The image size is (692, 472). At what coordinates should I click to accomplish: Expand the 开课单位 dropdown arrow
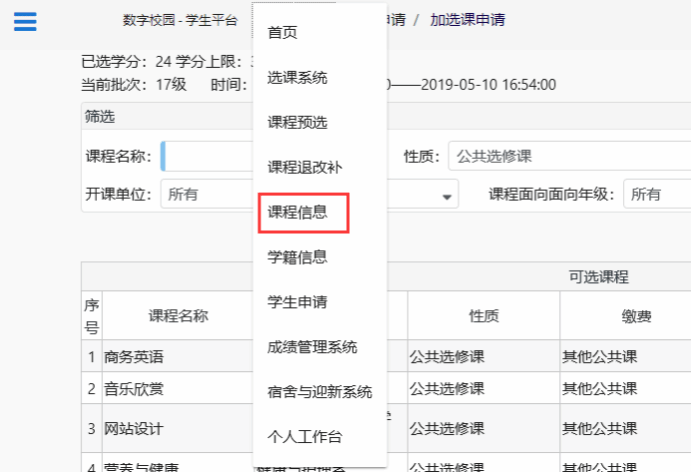tap(447, 196)
